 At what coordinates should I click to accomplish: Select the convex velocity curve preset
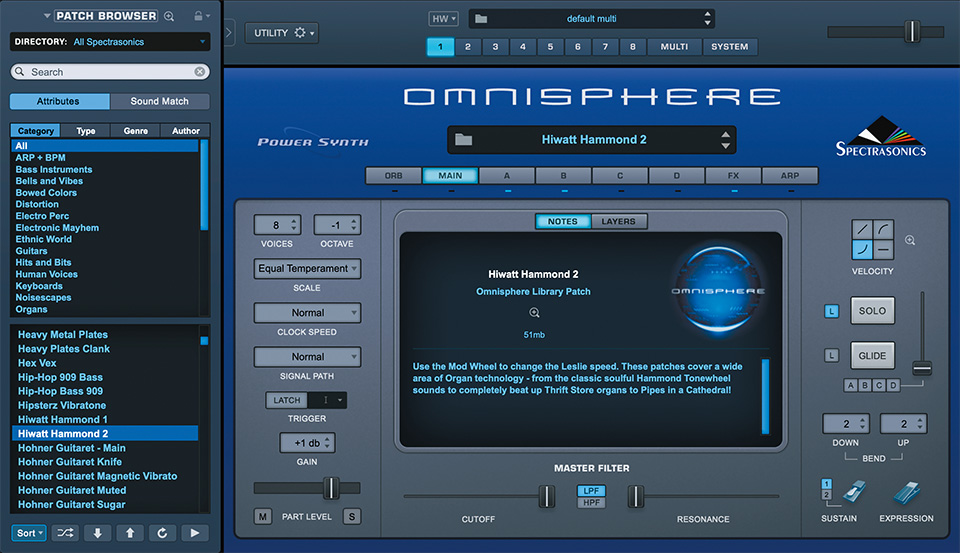(x=883, y=230)
